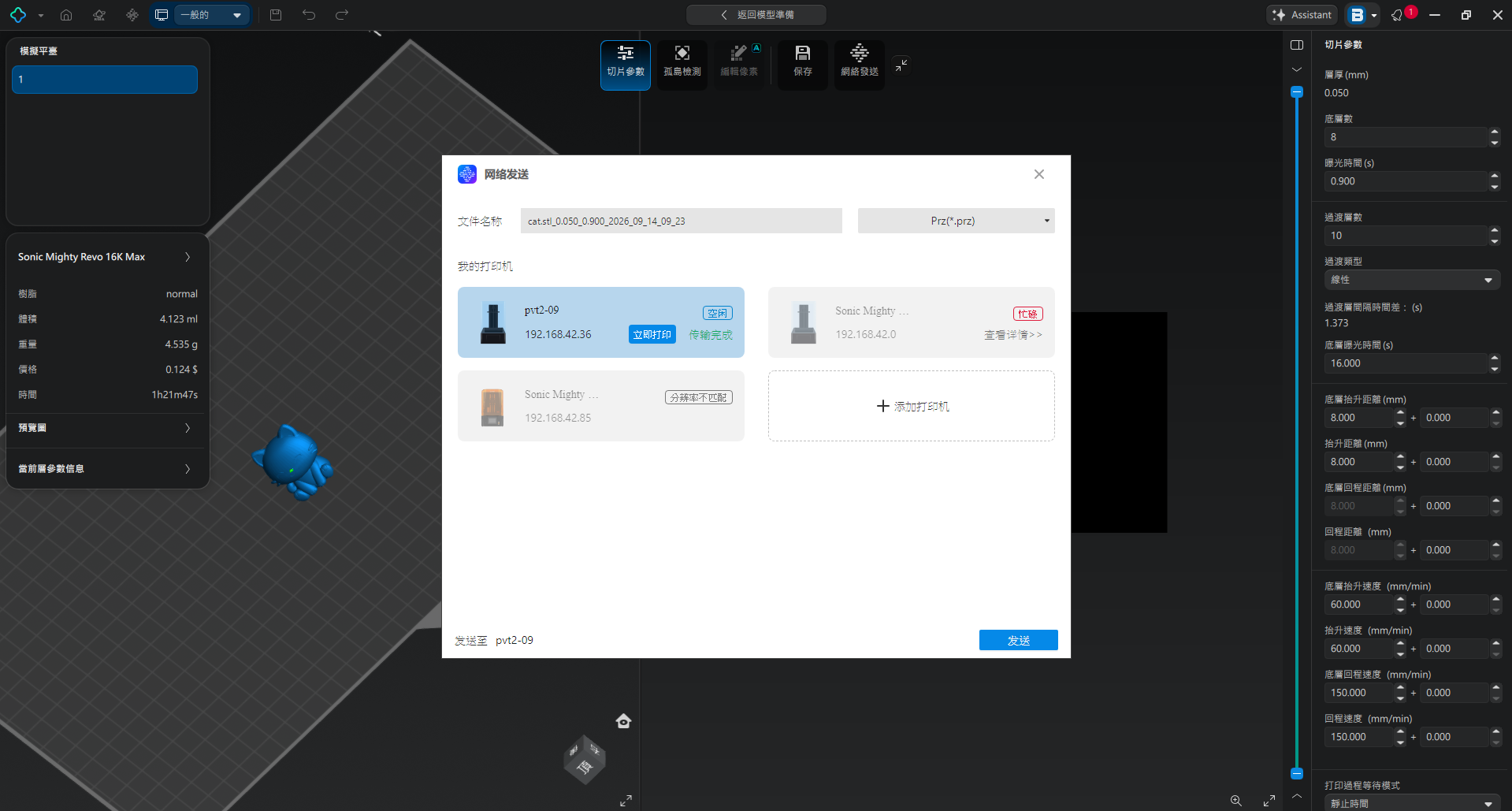Click the zoom magnifier icon at bottom right
Viewport: 1512px width, 811px height.
pos(1236,801)
